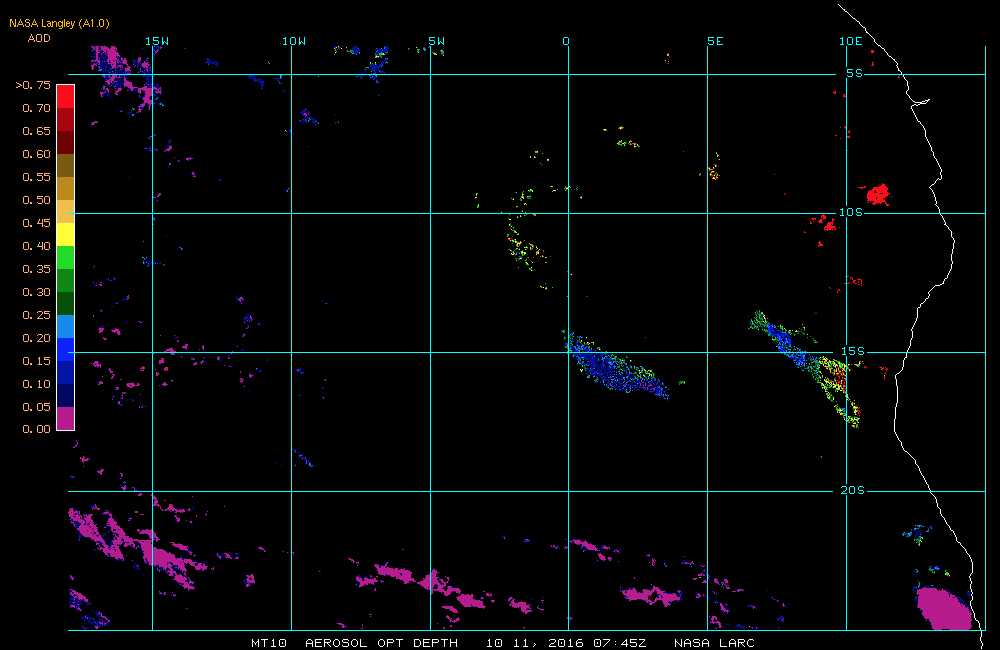This screenshot has height=650, width=1000.
Task: Click the 0.05 colorbar label
Action: [36, 407]
